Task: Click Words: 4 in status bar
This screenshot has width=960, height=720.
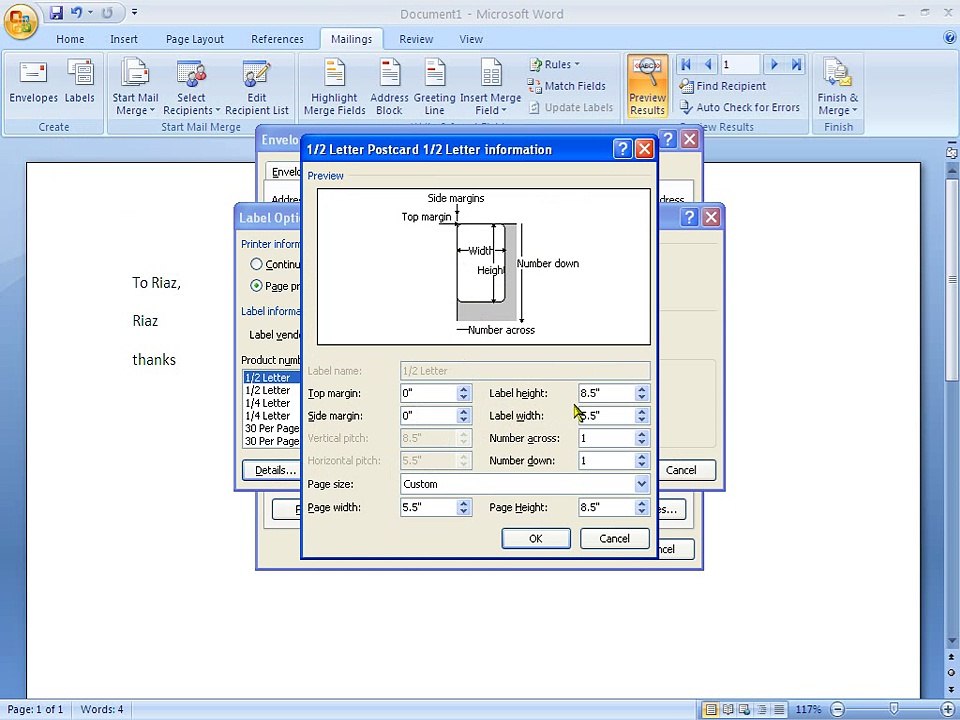Action: (x=102, y=710)
